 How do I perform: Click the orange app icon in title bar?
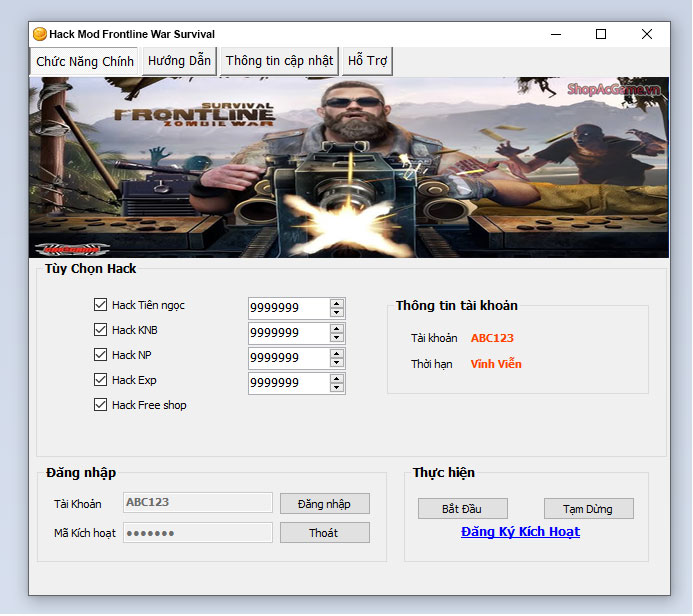40,34
